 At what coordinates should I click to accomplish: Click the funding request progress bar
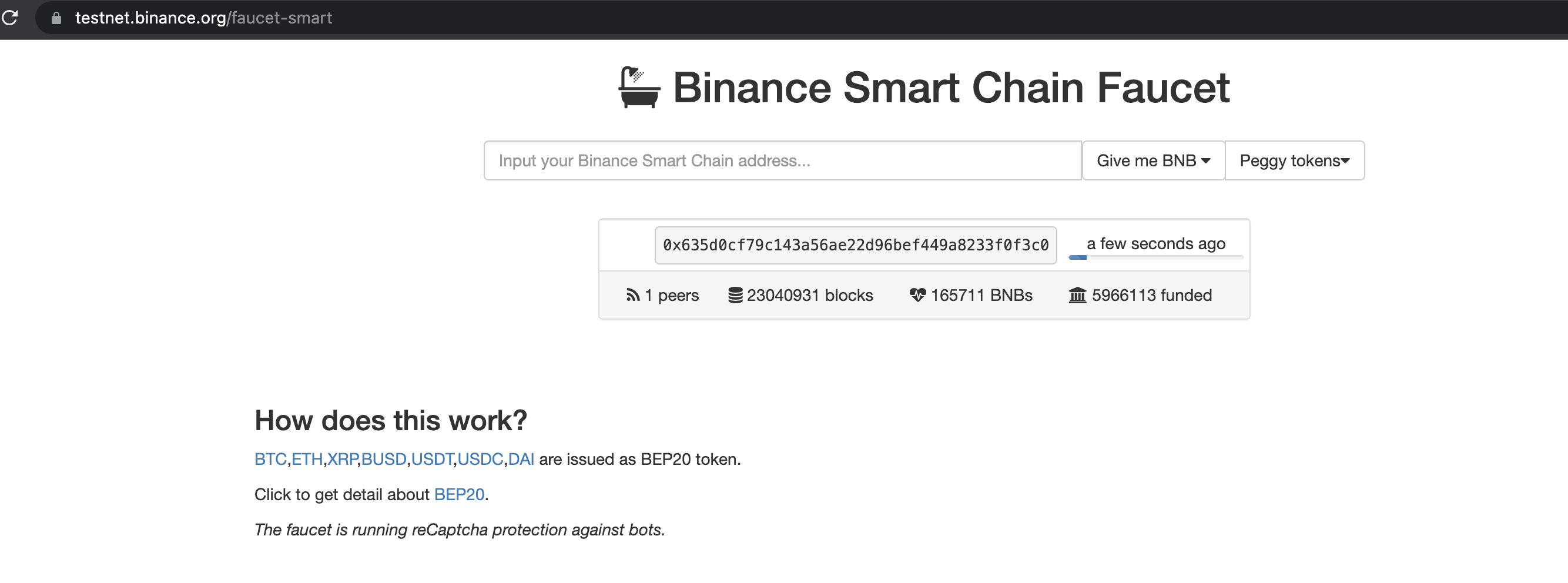click(x=1155, y=258)
